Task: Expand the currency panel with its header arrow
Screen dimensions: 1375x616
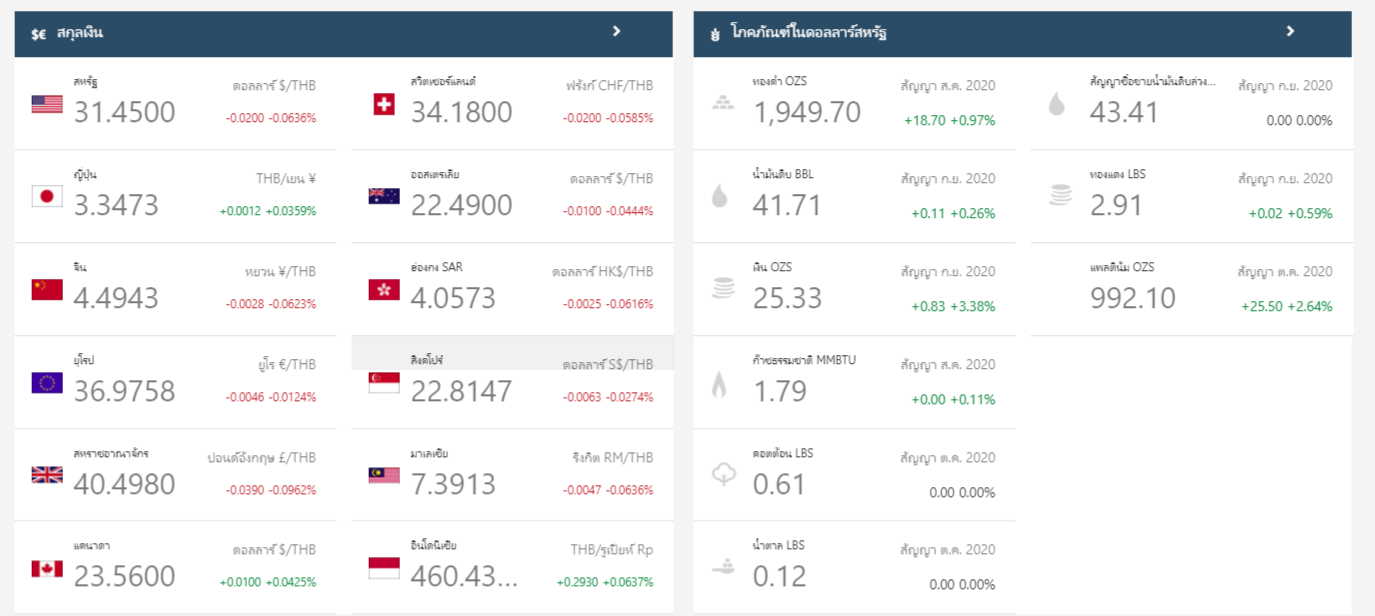Action: point(617,32)
